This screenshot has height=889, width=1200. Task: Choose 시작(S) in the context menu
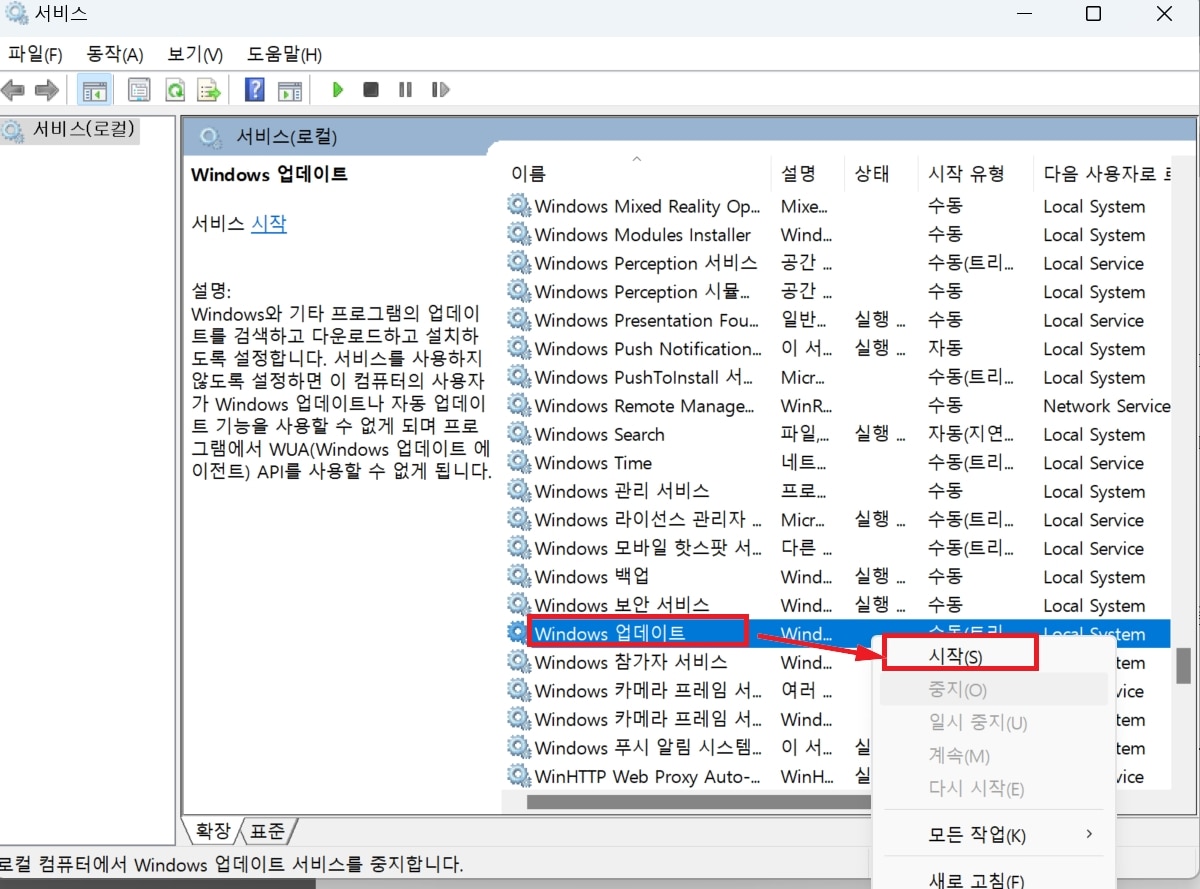pos(956,657)
